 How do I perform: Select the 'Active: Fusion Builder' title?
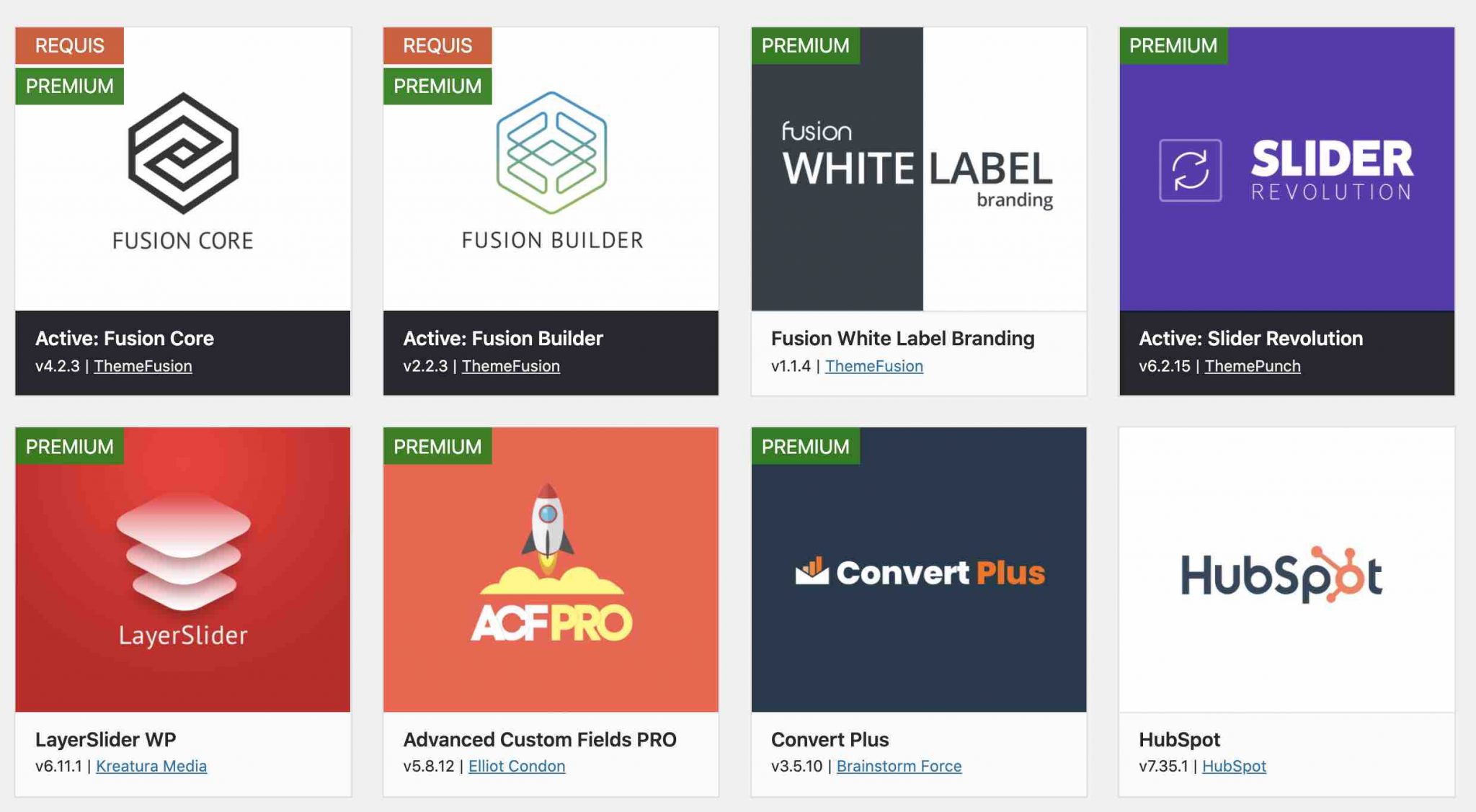pos(503,338)
